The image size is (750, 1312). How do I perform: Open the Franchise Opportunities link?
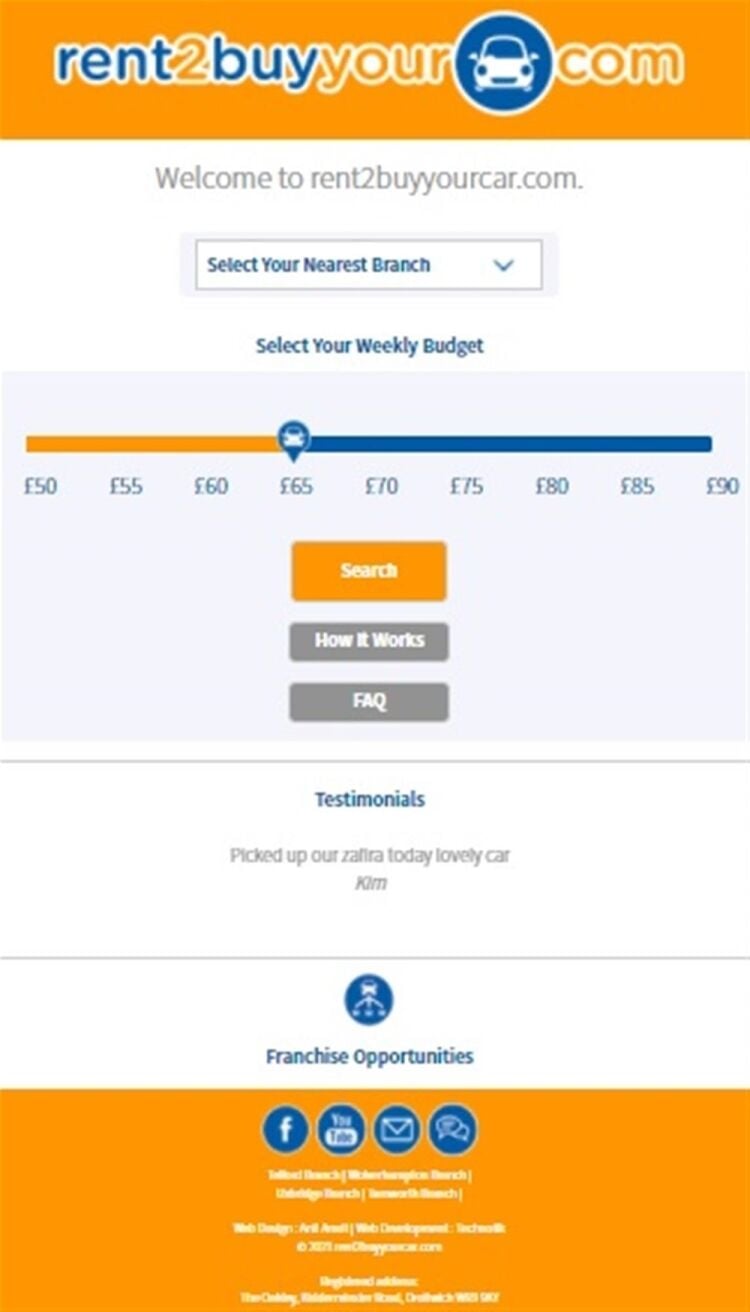click(x=369, y=1056)
